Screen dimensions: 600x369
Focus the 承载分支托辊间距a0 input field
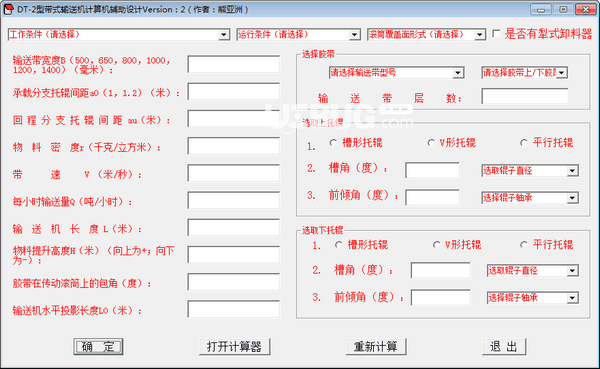pos(234,91)
